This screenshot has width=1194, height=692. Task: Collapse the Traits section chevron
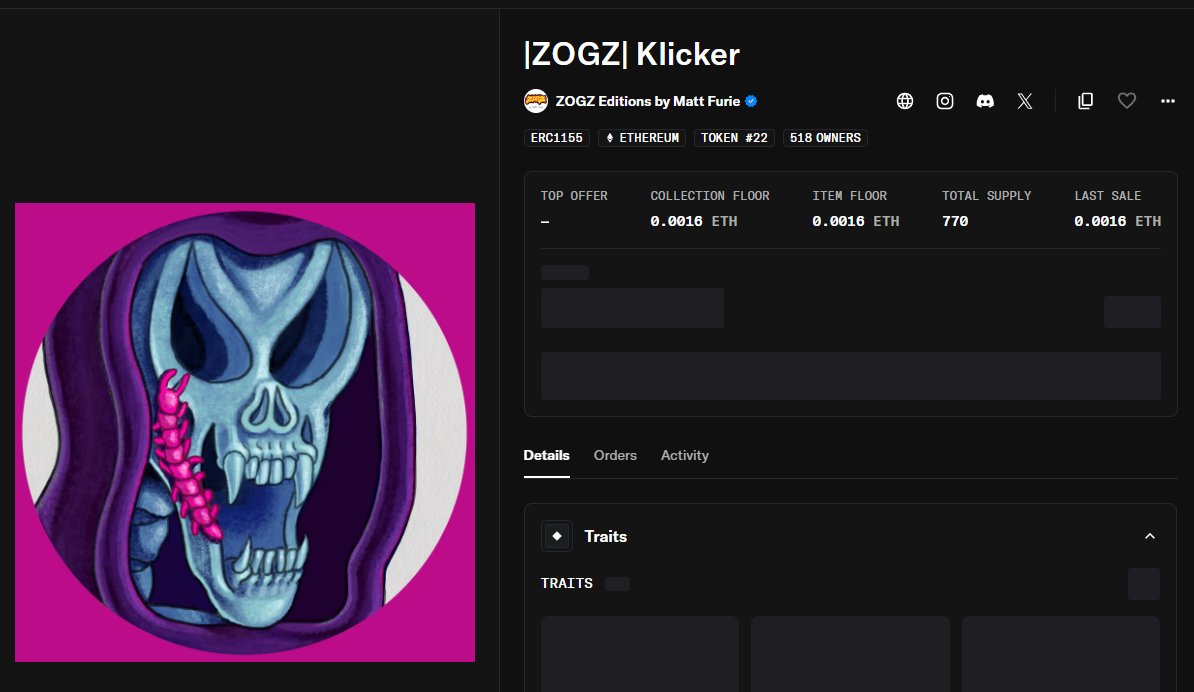click(1150, 537)
